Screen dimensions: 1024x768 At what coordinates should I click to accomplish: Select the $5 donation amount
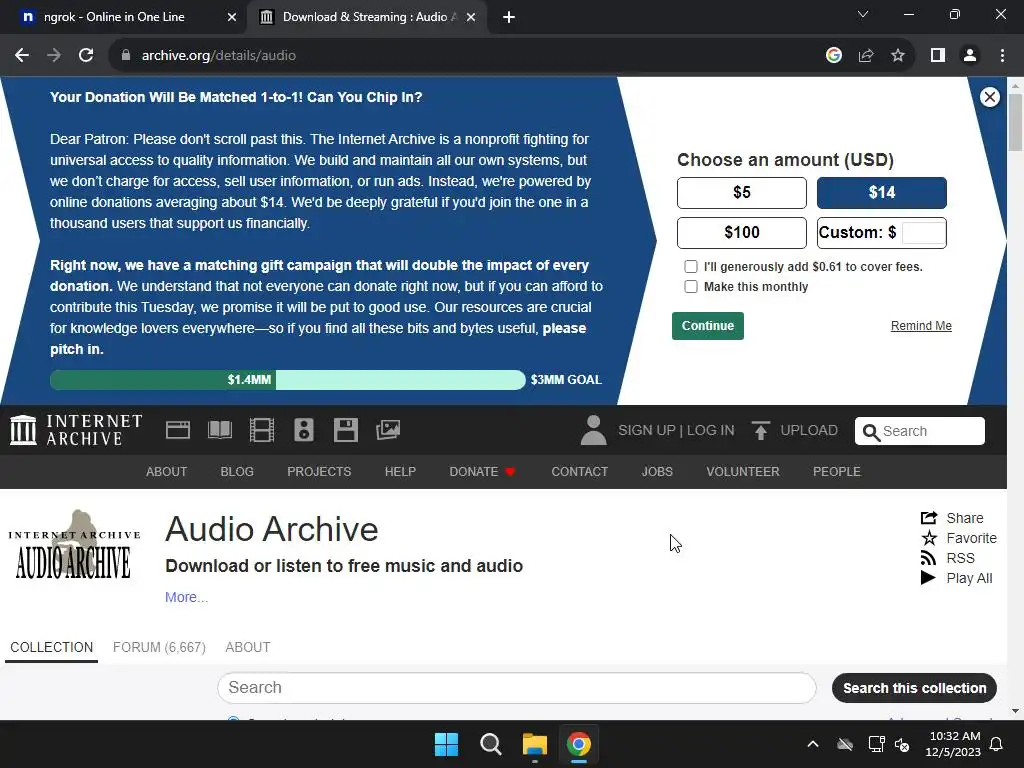click(742, 193)
